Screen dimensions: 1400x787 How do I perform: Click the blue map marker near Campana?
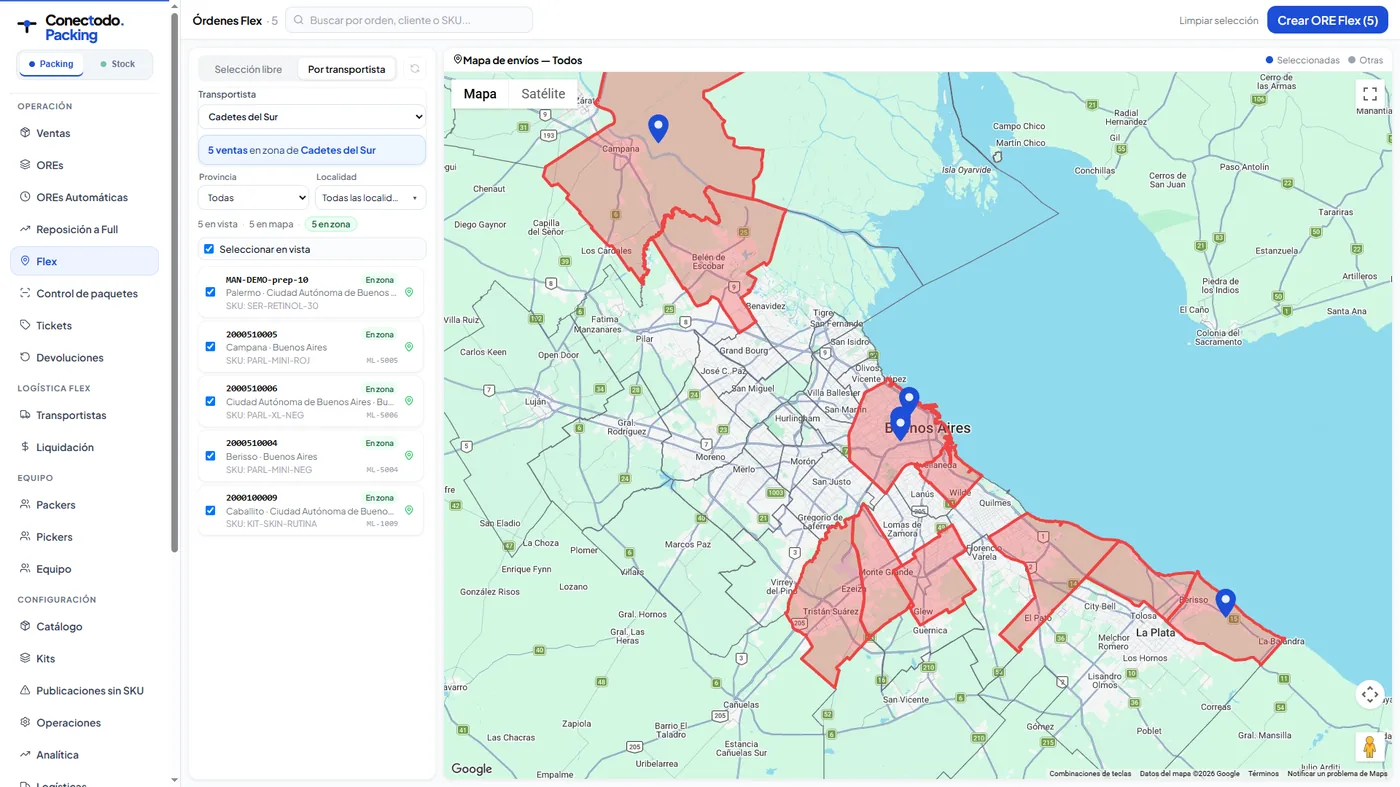coord(658,128)
